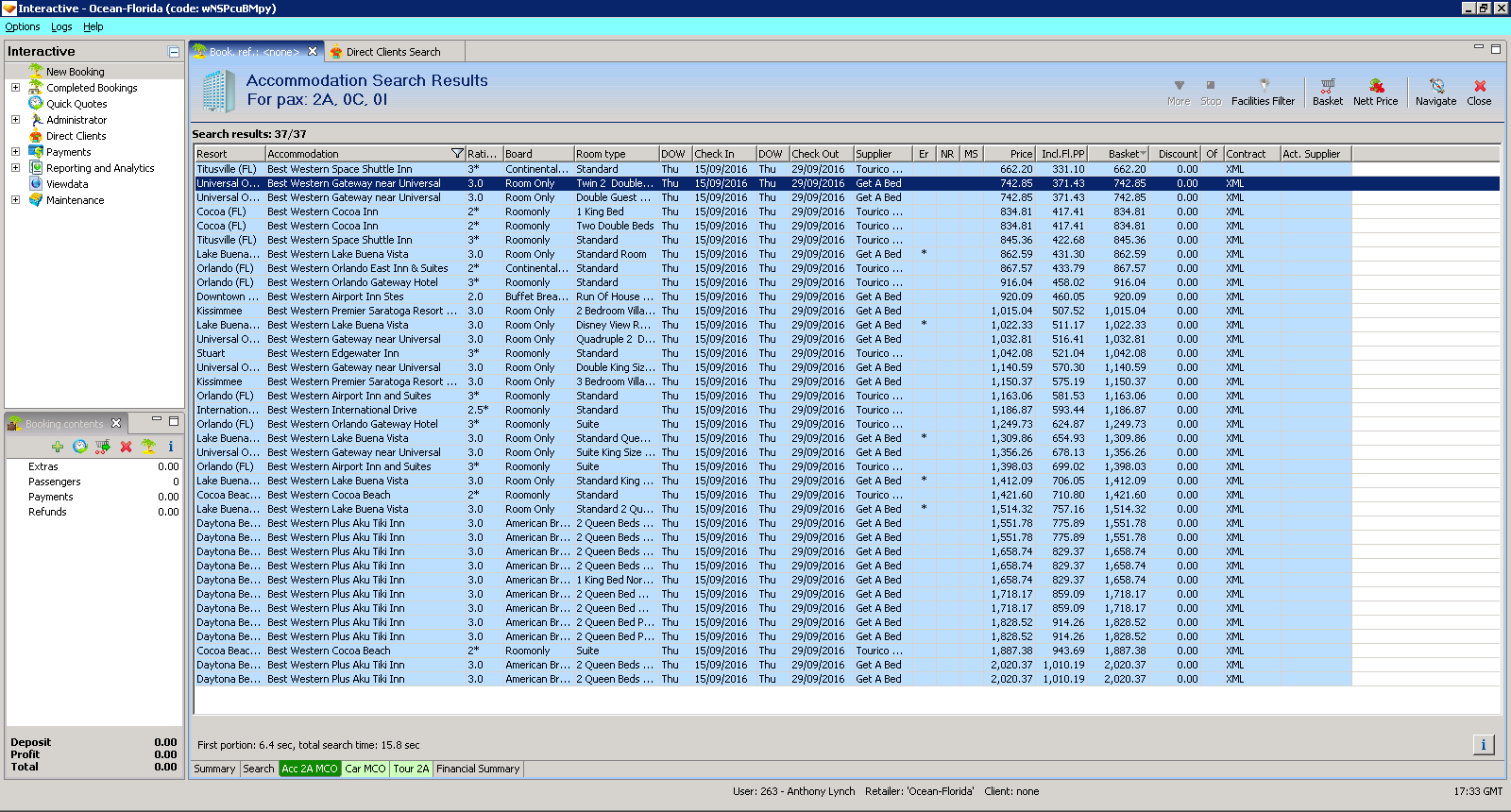Click the Nett Price toolbar button
This screenshot has height=812, width=1511.
[x=1375, y=92]
